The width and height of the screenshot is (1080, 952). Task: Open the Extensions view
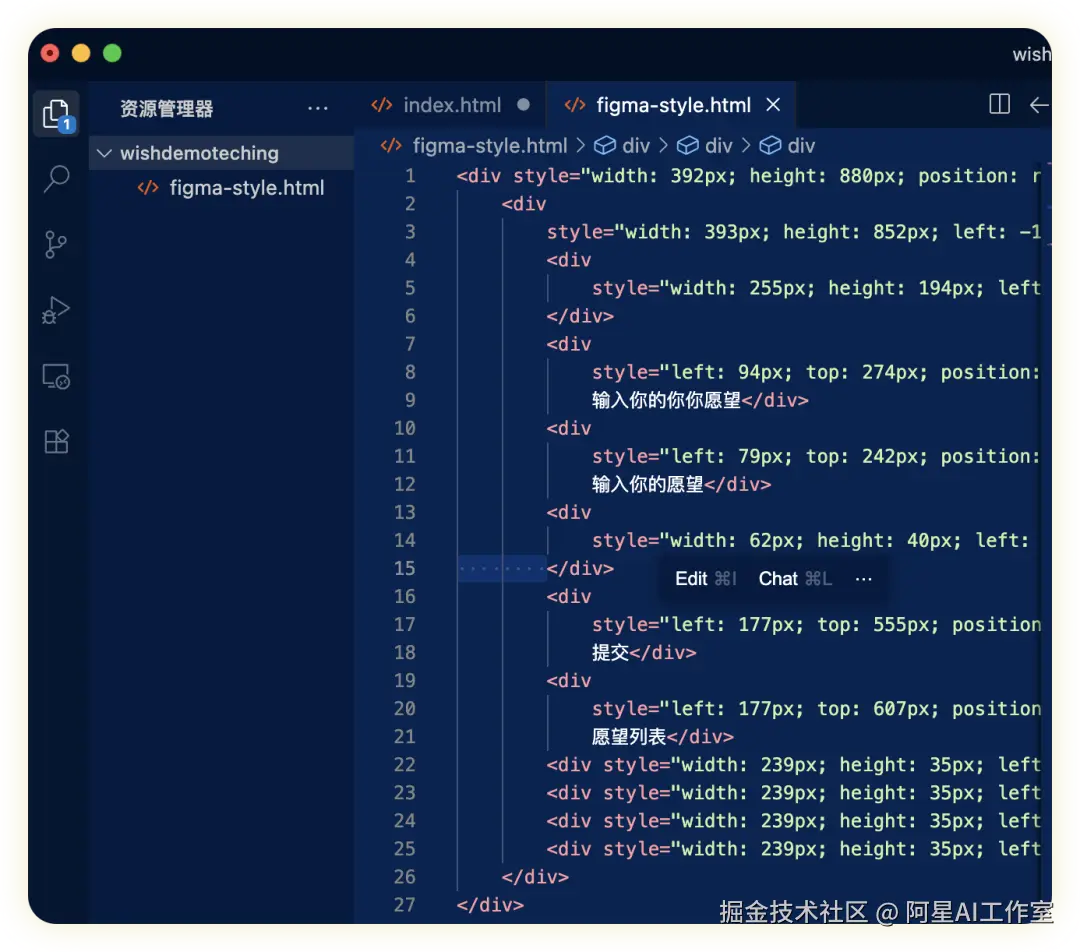click(56, 441)
